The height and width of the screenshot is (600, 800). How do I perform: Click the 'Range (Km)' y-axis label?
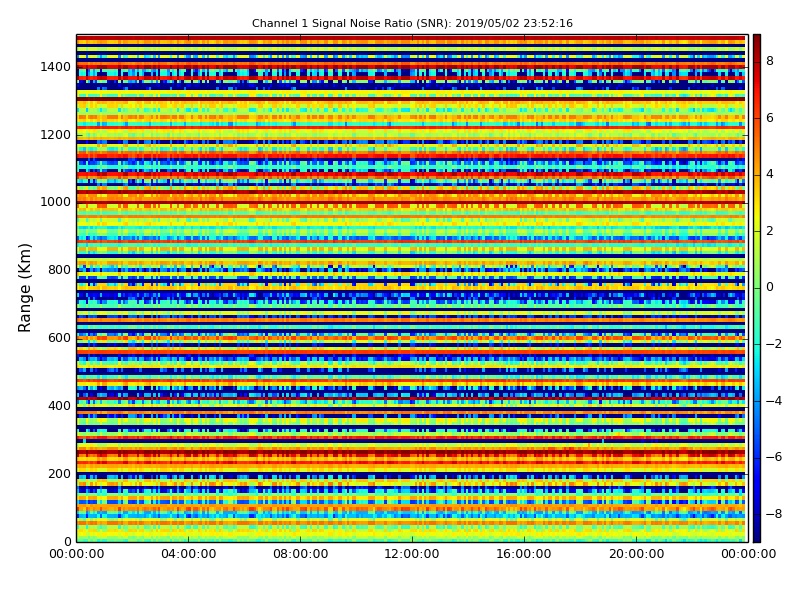[x=24, y=288]
